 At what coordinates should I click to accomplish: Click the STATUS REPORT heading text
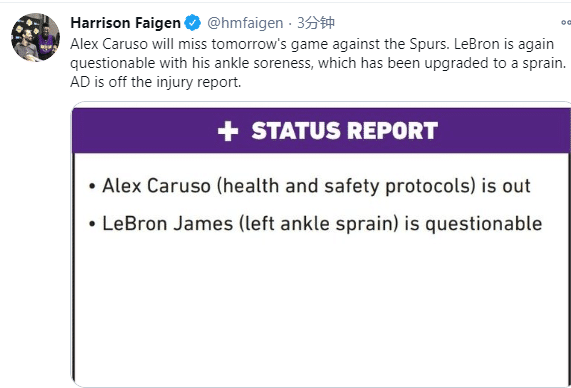coord(344,130)
